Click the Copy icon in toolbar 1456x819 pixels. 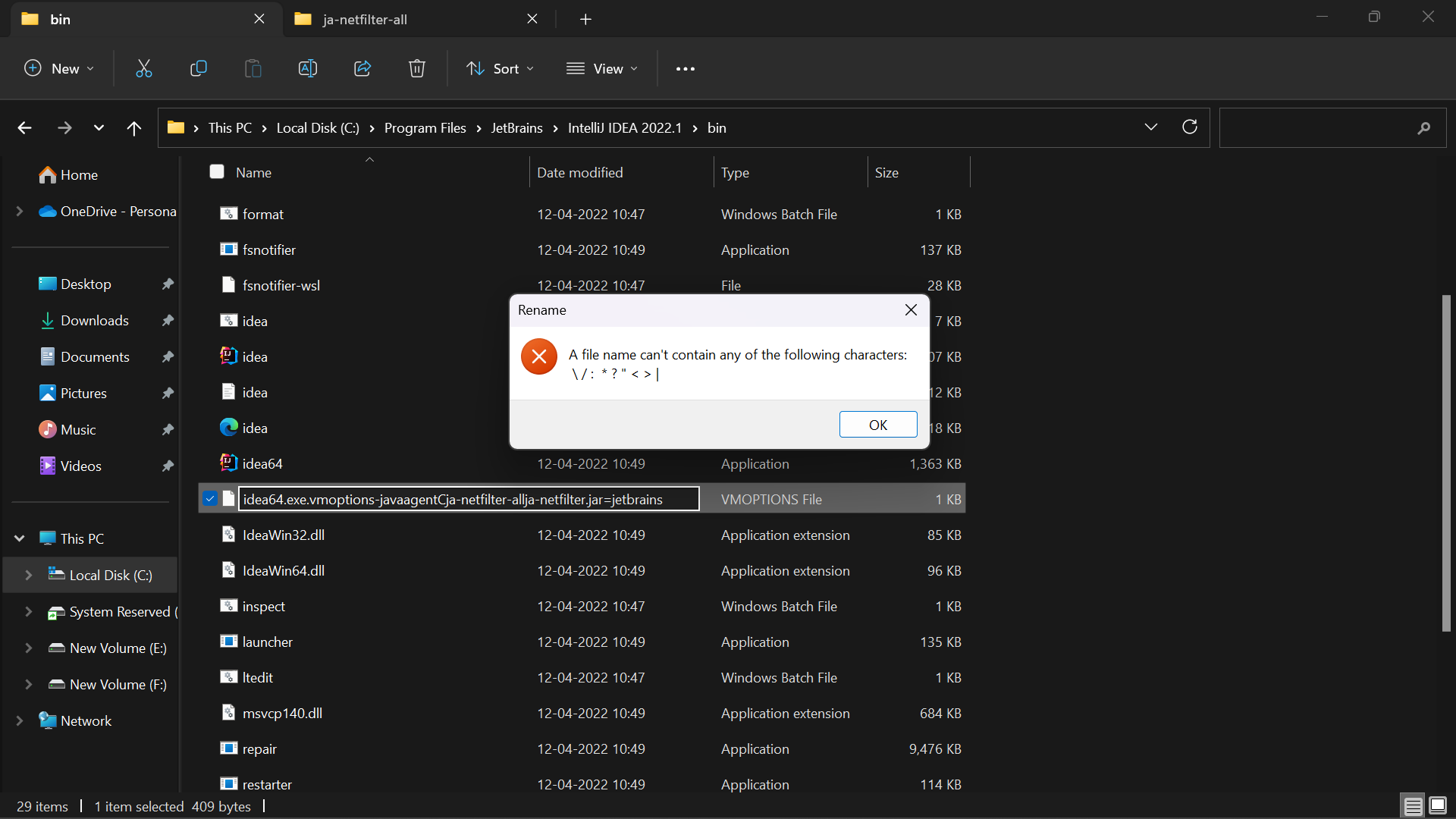(x=199, y=68)
